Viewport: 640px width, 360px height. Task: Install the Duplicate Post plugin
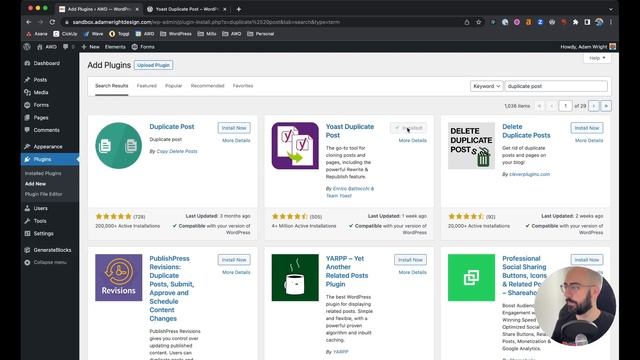234,128
